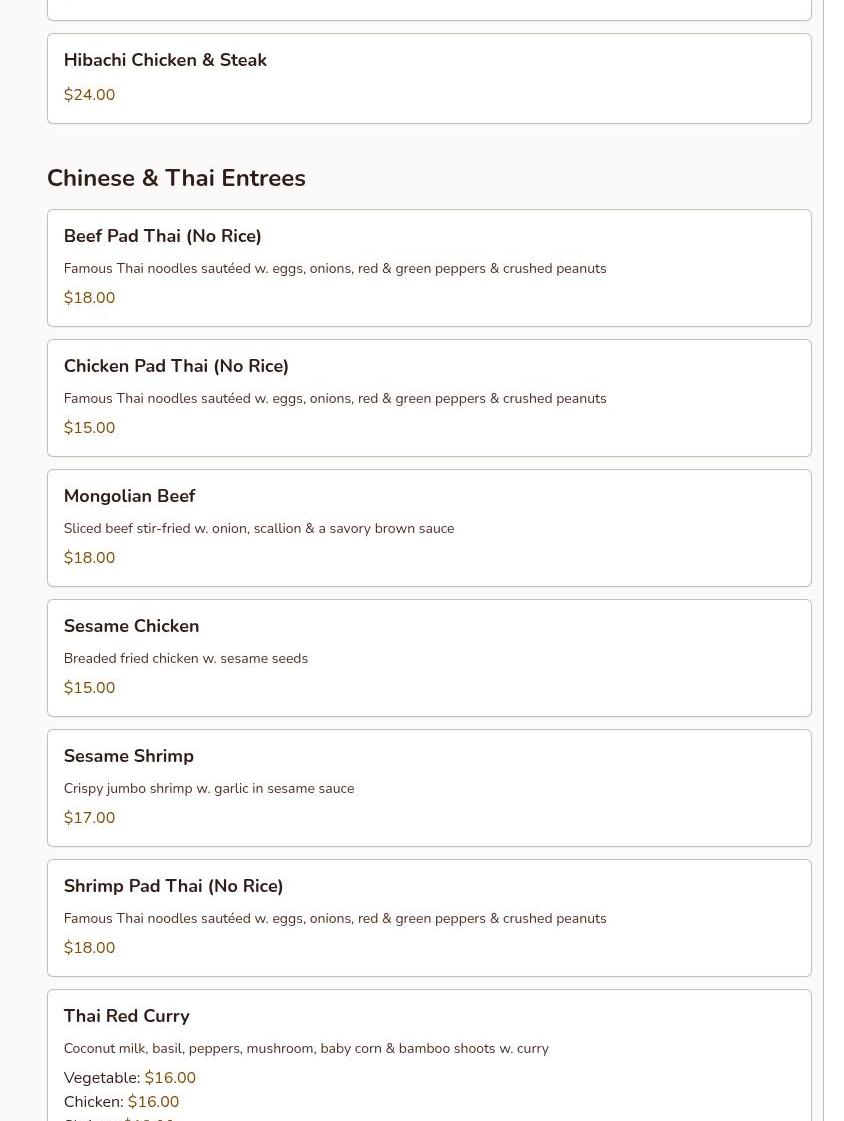Click the $18.00 price under Mongolian Beef
This screenshot has height=1121, width=844.
[89, 558]
